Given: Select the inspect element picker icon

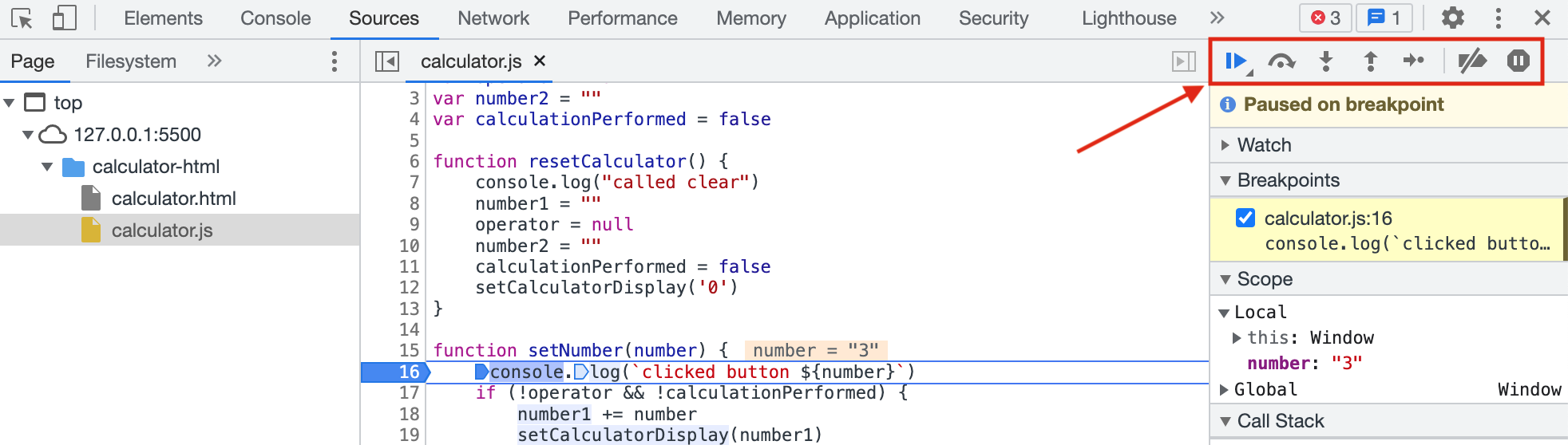Looking at the screenshot, I should pyautogui.click(x=22, y=18).
